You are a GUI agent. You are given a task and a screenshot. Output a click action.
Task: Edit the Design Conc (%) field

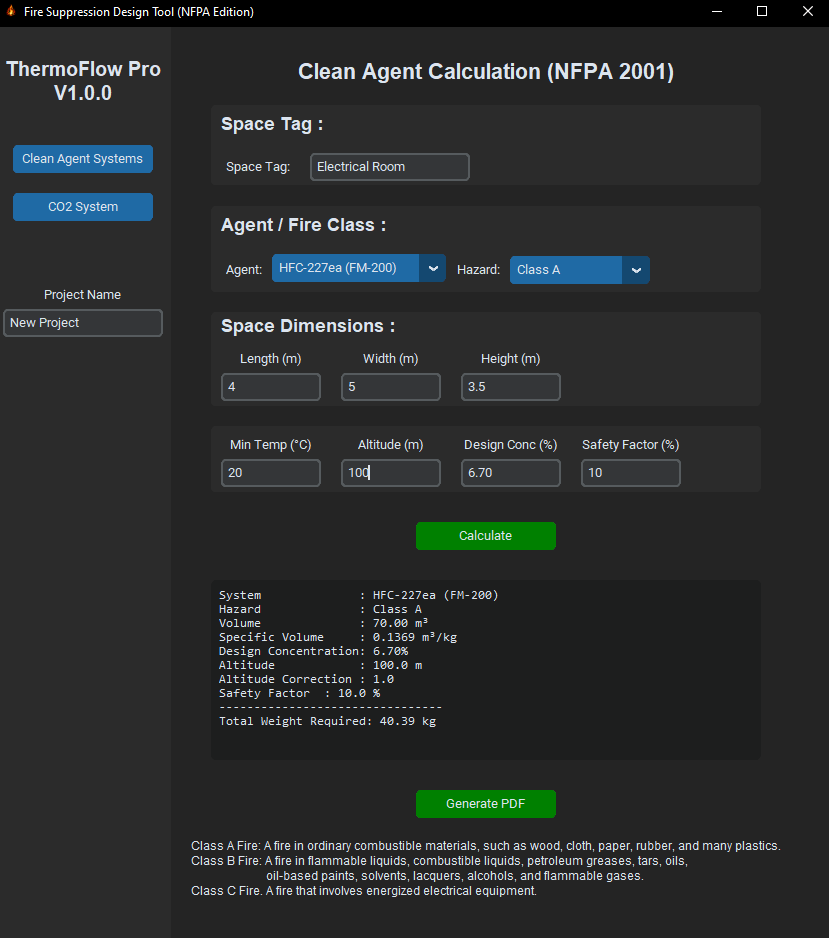pos(511,473)
